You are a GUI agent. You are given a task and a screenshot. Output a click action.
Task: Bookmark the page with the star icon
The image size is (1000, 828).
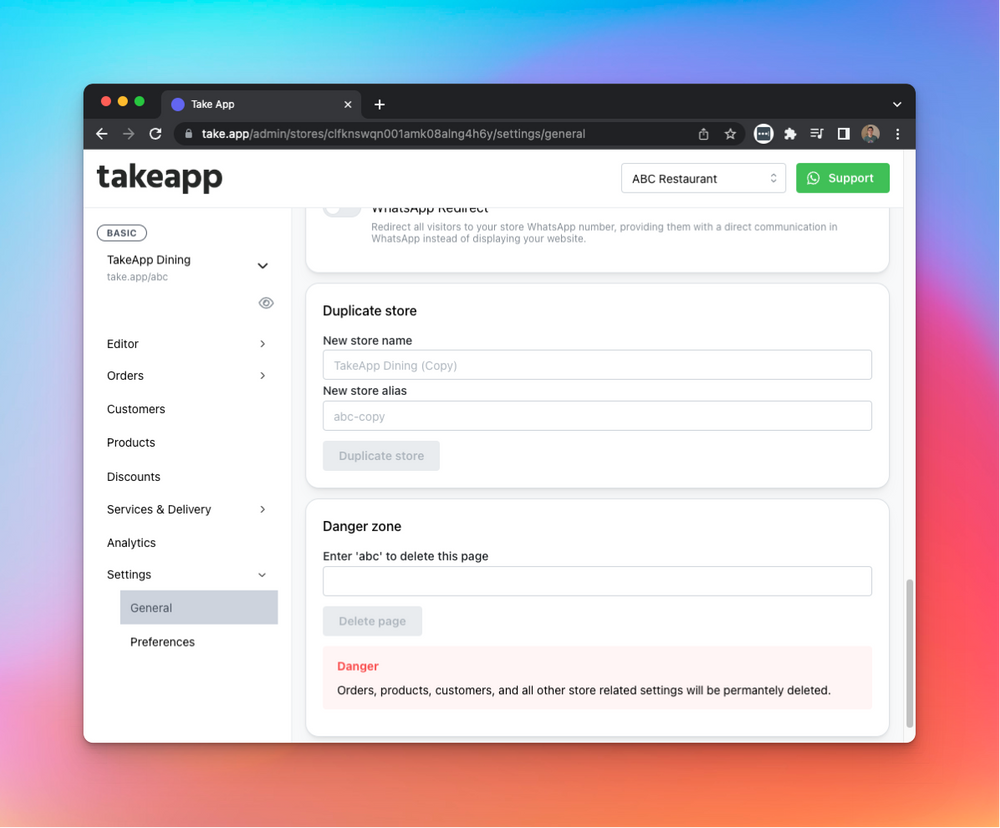coord(730,134)
